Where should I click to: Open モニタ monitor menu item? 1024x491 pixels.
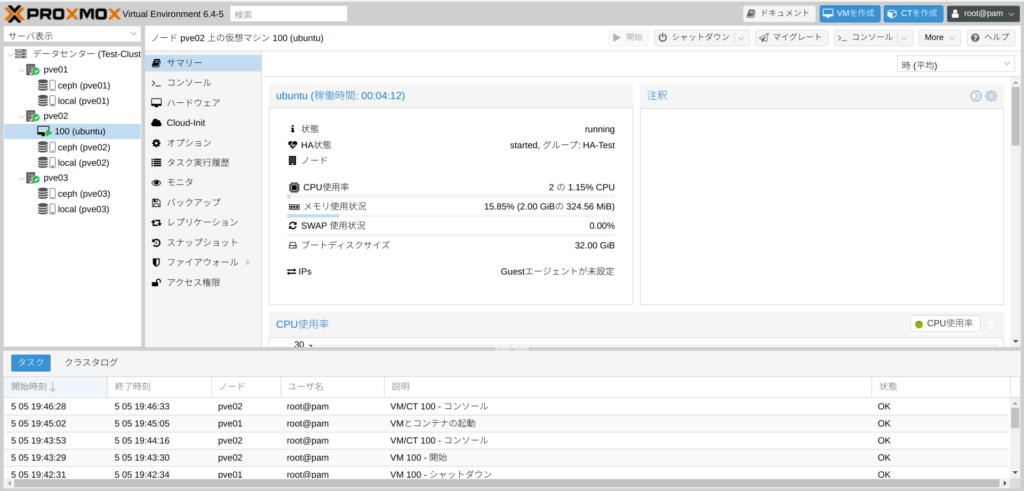pyautogui.click(x=203, y=182)
